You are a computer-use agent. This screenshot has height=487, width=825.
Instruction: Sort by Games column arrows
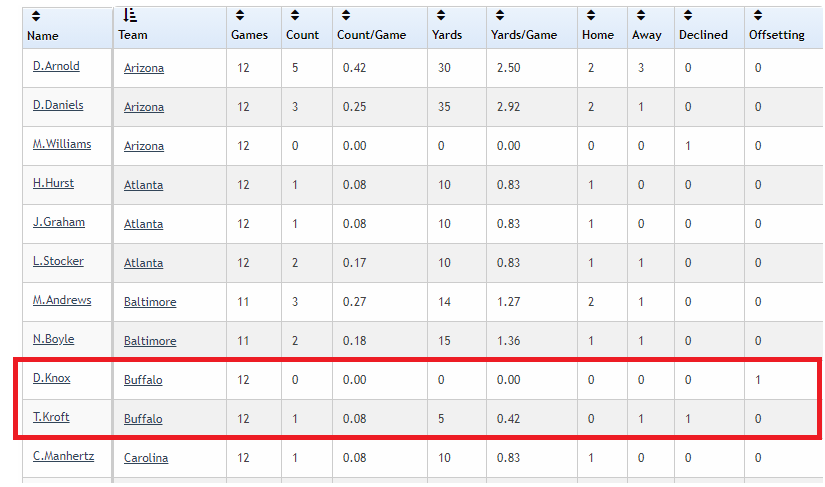tap(240, 15)
